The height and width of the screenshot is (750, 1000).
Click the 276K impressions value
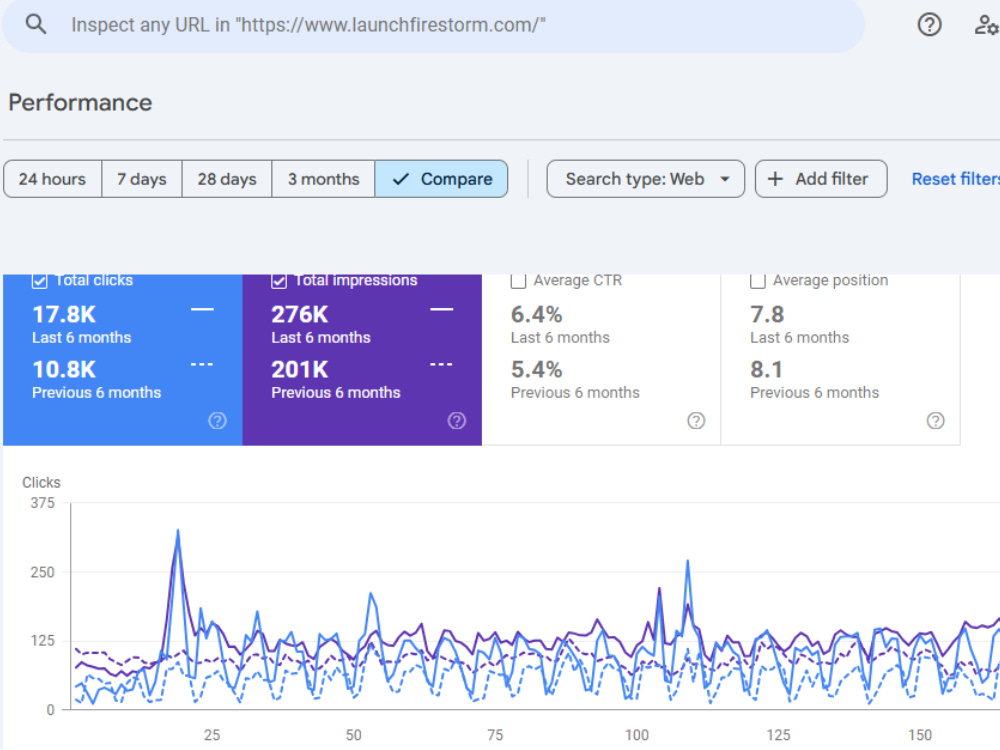[300, 314]
